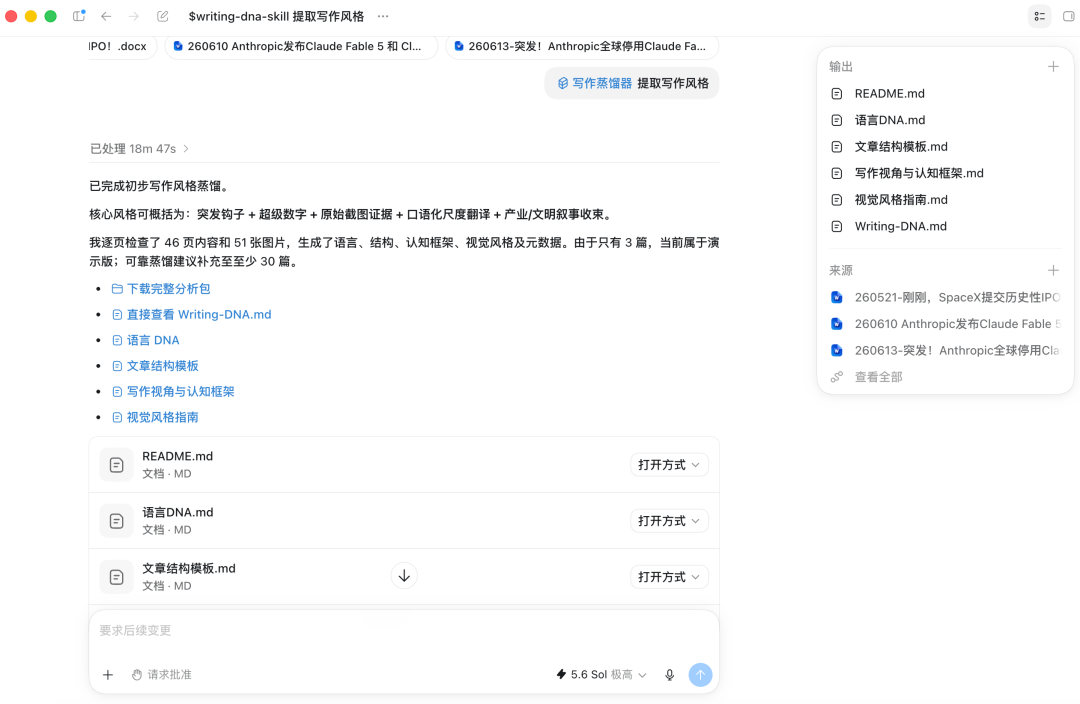Select 260613 source in sources panel
The image size is (1080, 704).
click(x=945, y=350)
